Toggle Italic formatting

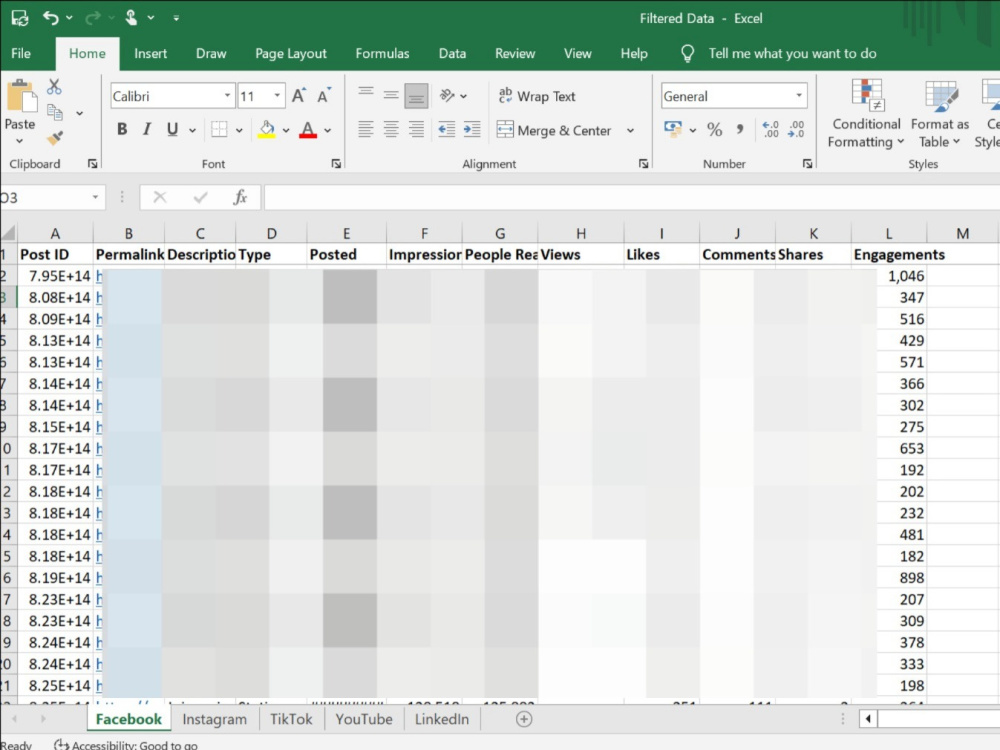(147, 129)
